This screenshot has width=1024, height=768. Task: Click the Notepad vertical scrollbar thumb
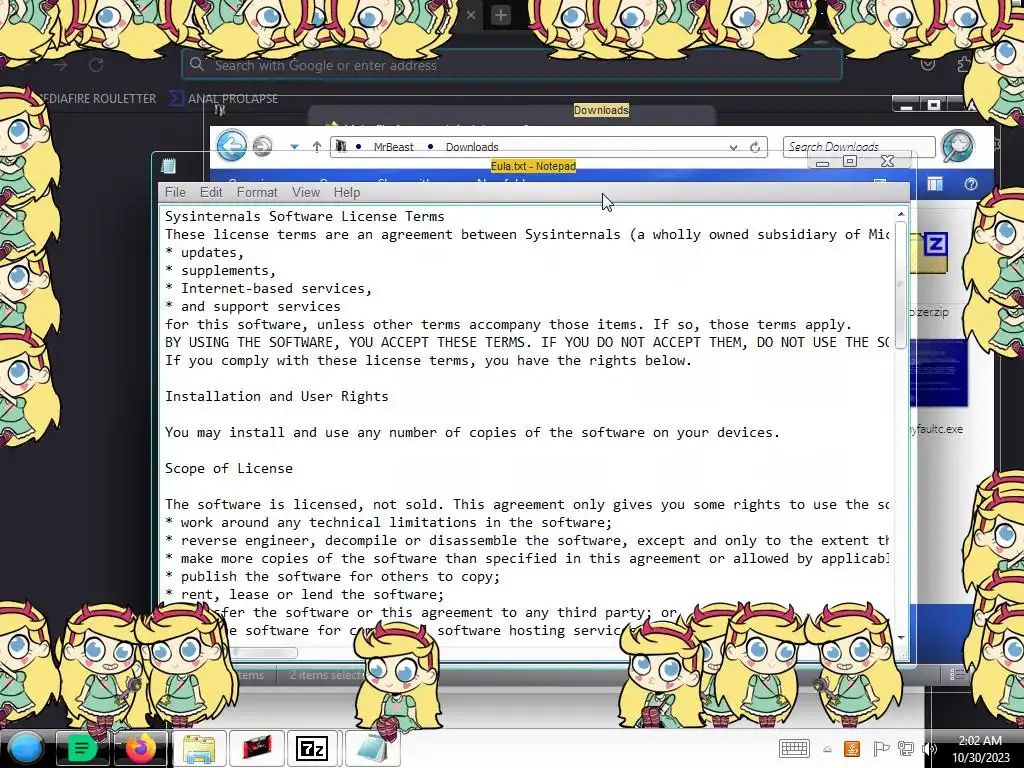coord(901,285)
